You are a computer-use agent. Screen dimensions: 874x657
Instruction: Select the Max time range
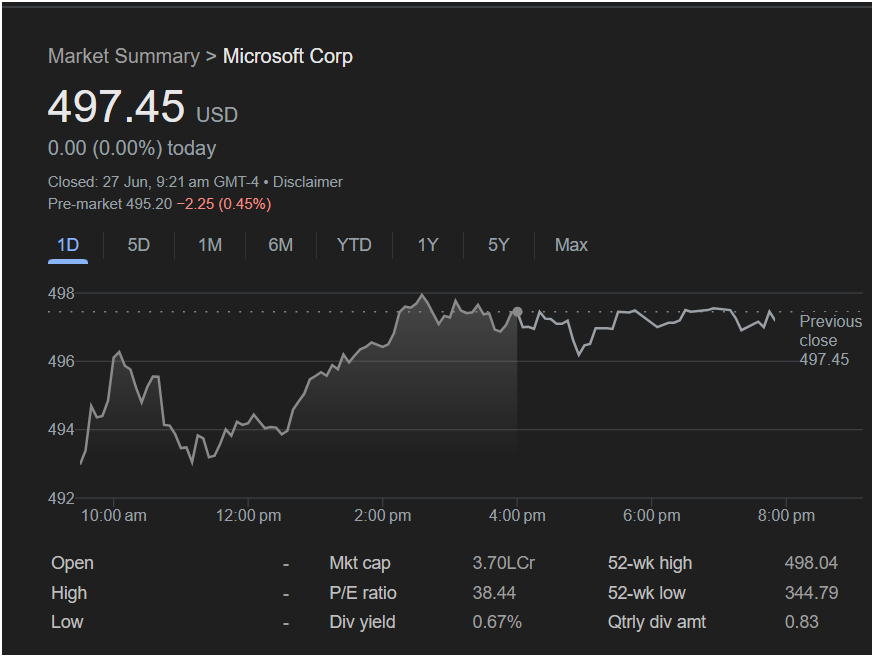571,245
